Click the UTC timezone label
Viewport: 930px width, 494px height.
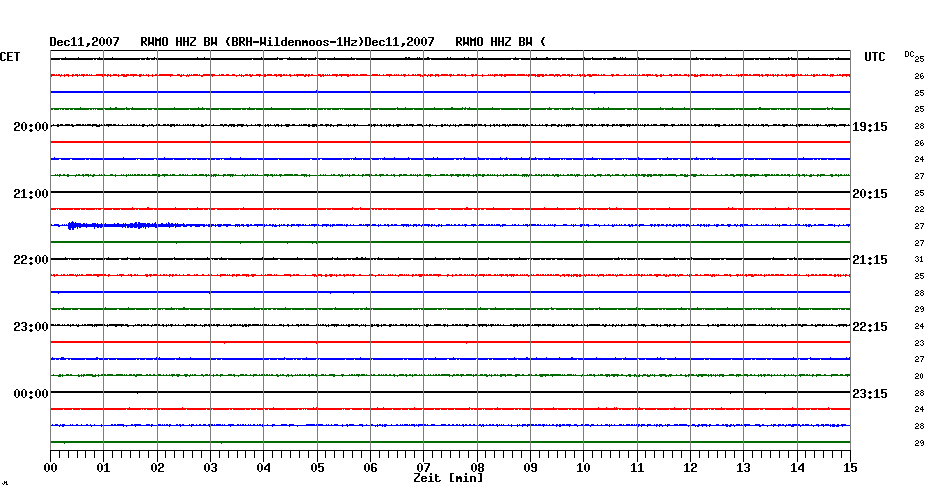pyautogui.click(x=875, y=57)
